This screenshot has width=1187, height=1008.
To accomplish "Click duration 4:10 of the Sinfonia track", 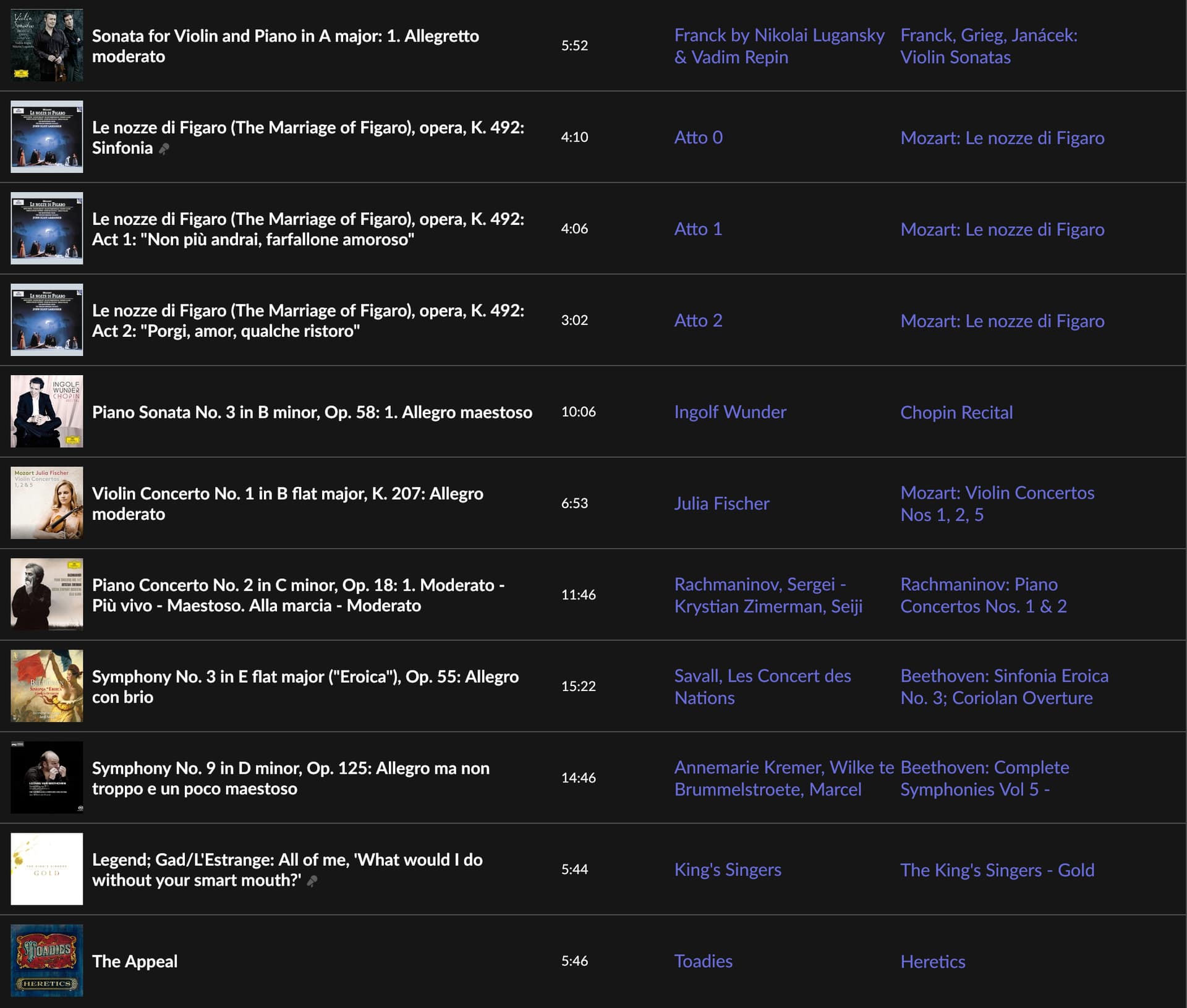I will tap(574, 137).
